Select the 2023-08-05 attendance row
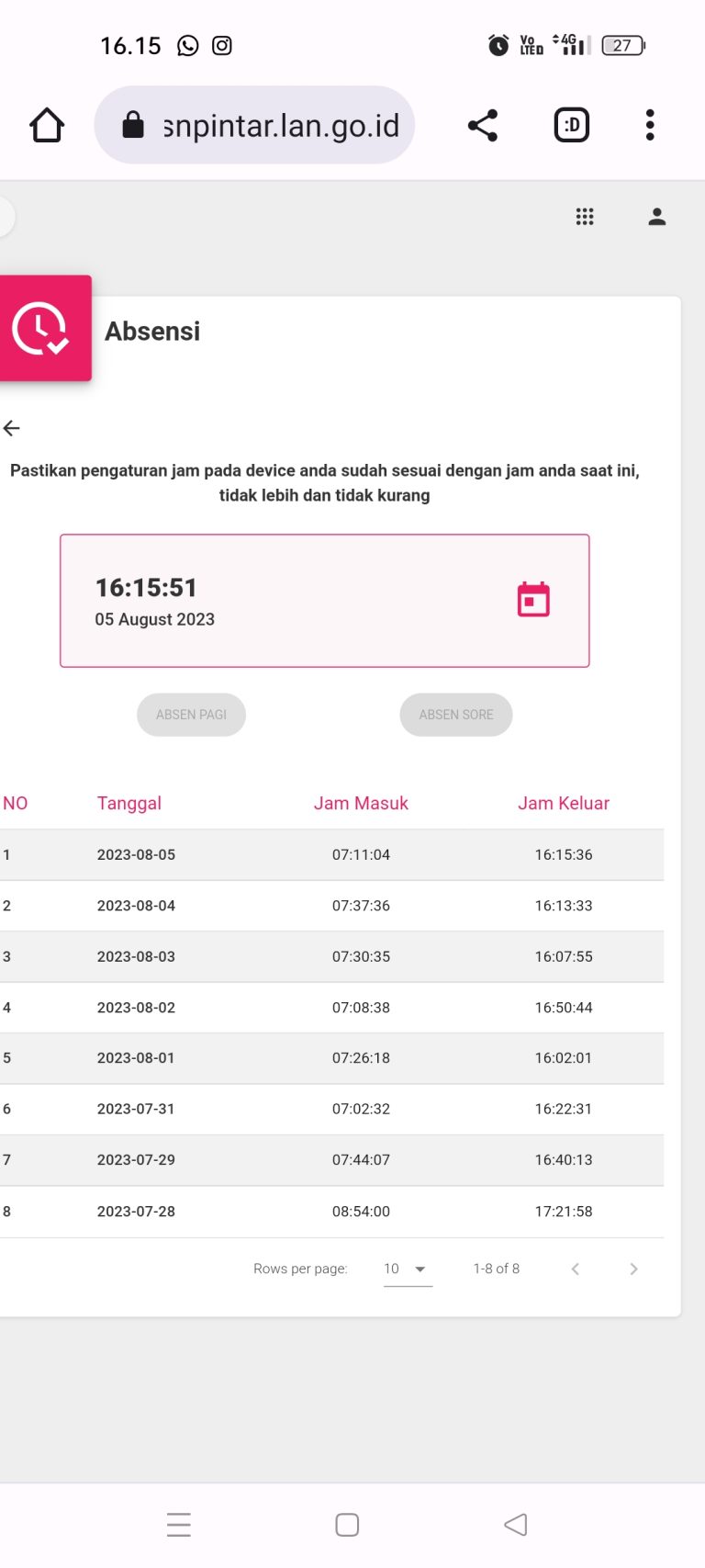This screenshot has width=705, height=1568. click(330, 854)
